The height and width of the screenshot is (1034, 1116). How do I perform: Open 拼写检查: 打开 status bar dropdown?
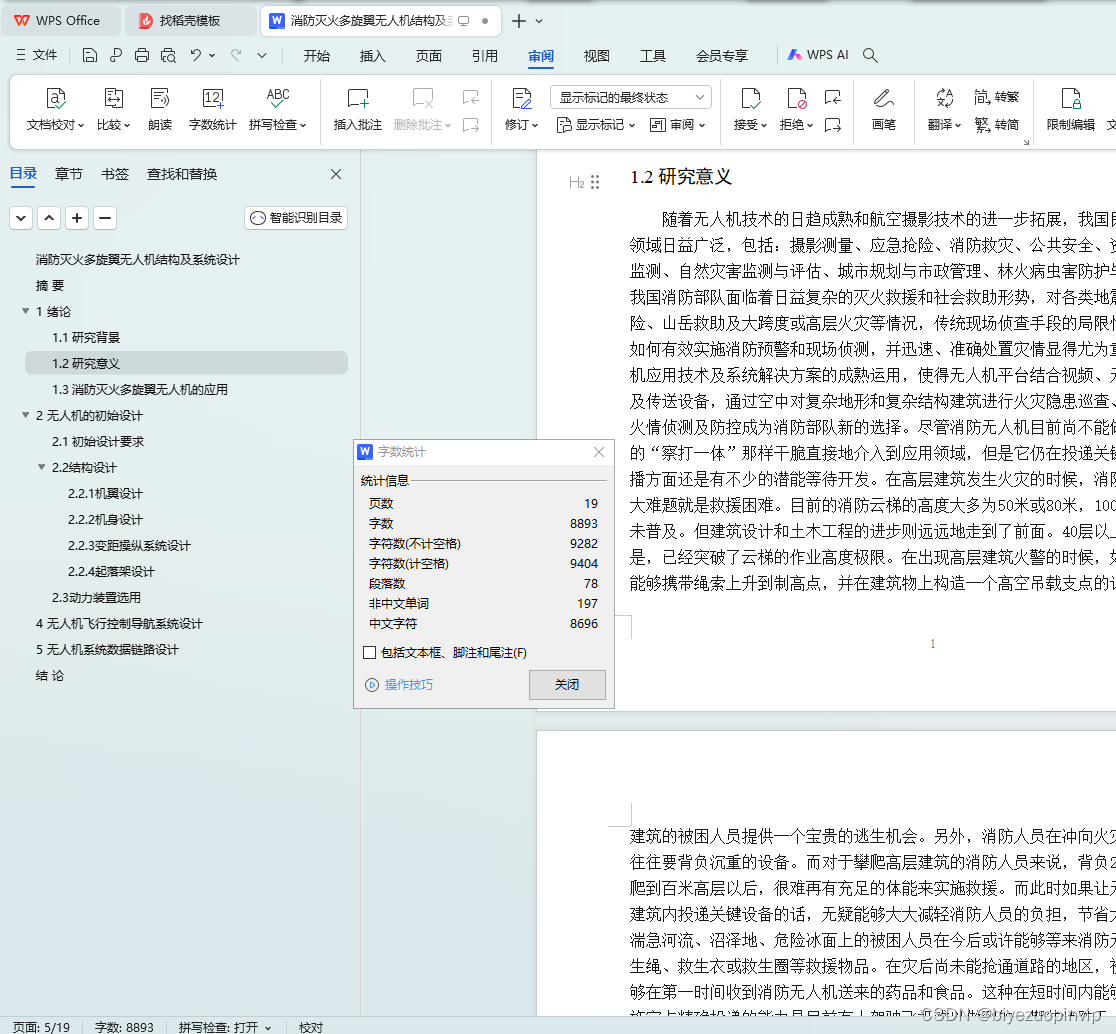pos(225,1027)
